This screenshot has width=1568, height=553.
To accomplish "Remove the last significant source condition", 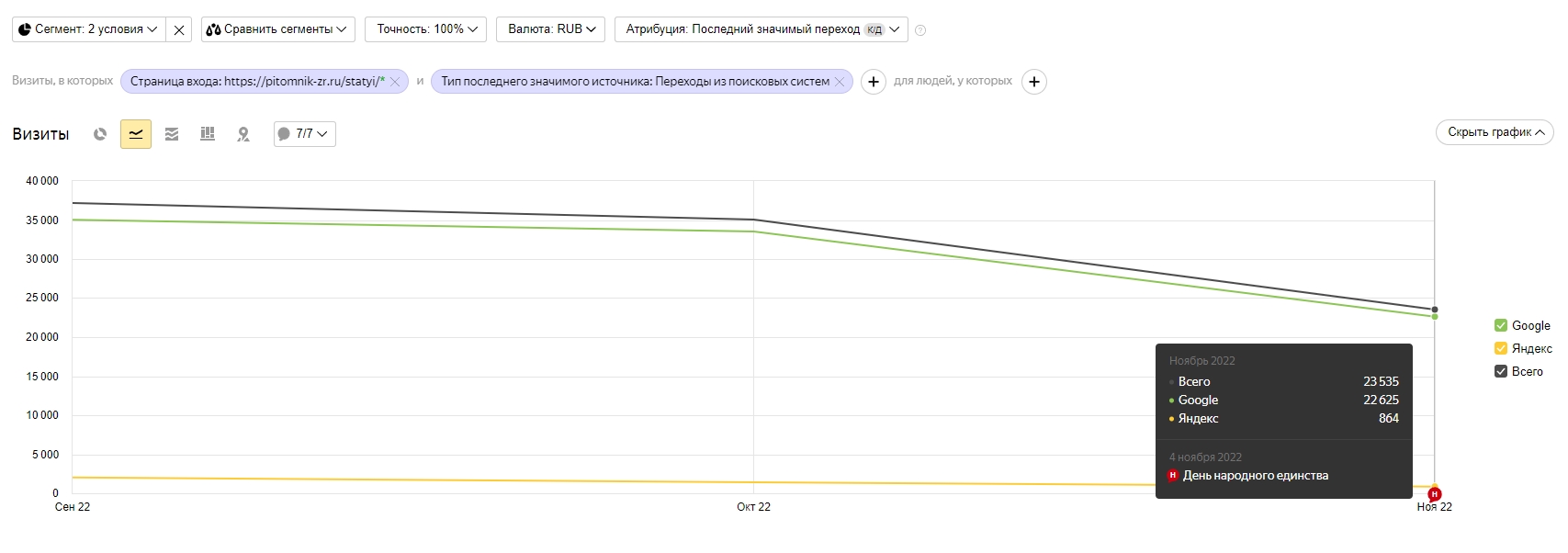I will pyautogui.click(x=840, y=82).
